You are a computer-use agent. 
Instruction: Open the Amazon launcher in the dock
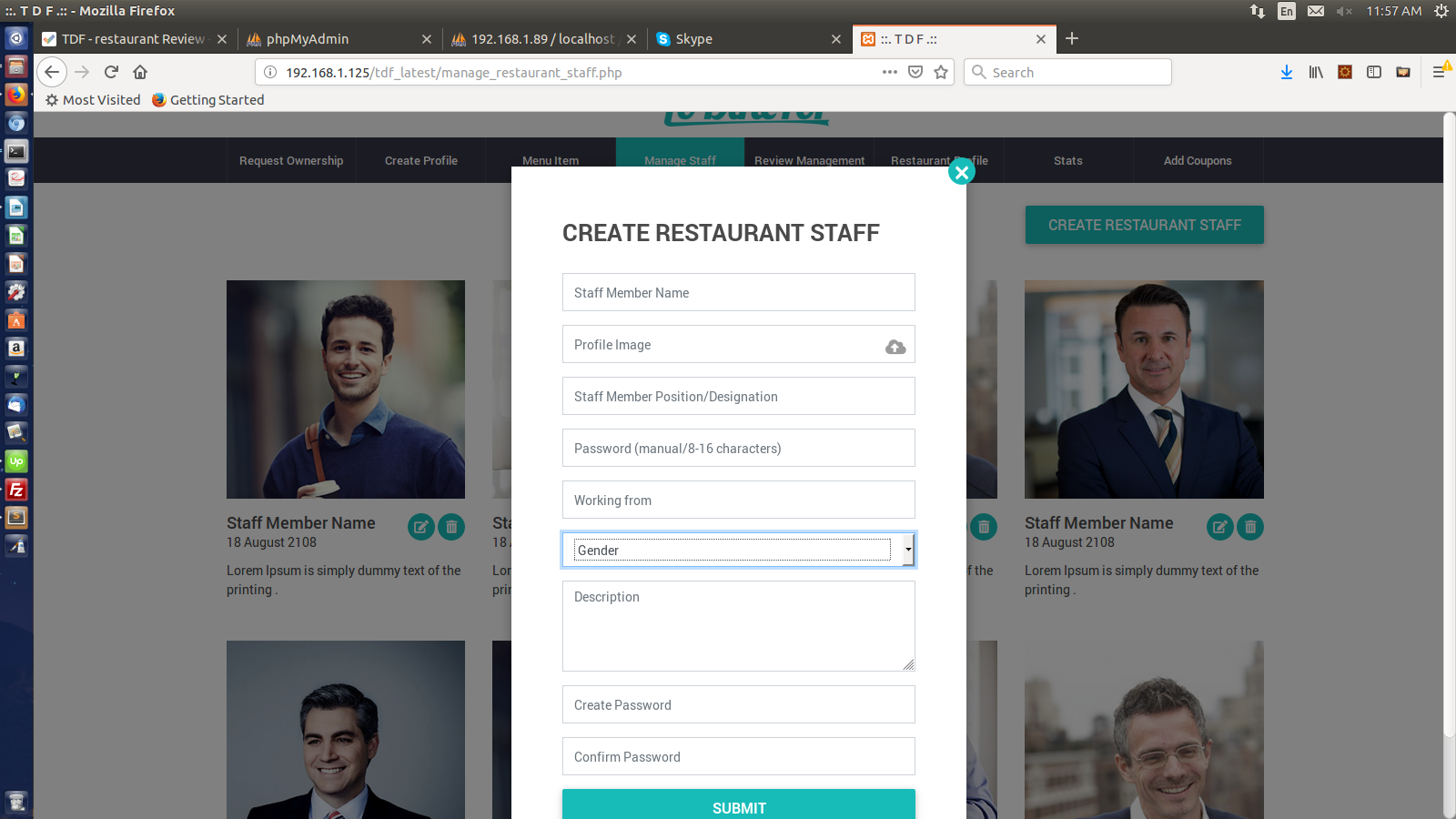[x=16, y=349]
